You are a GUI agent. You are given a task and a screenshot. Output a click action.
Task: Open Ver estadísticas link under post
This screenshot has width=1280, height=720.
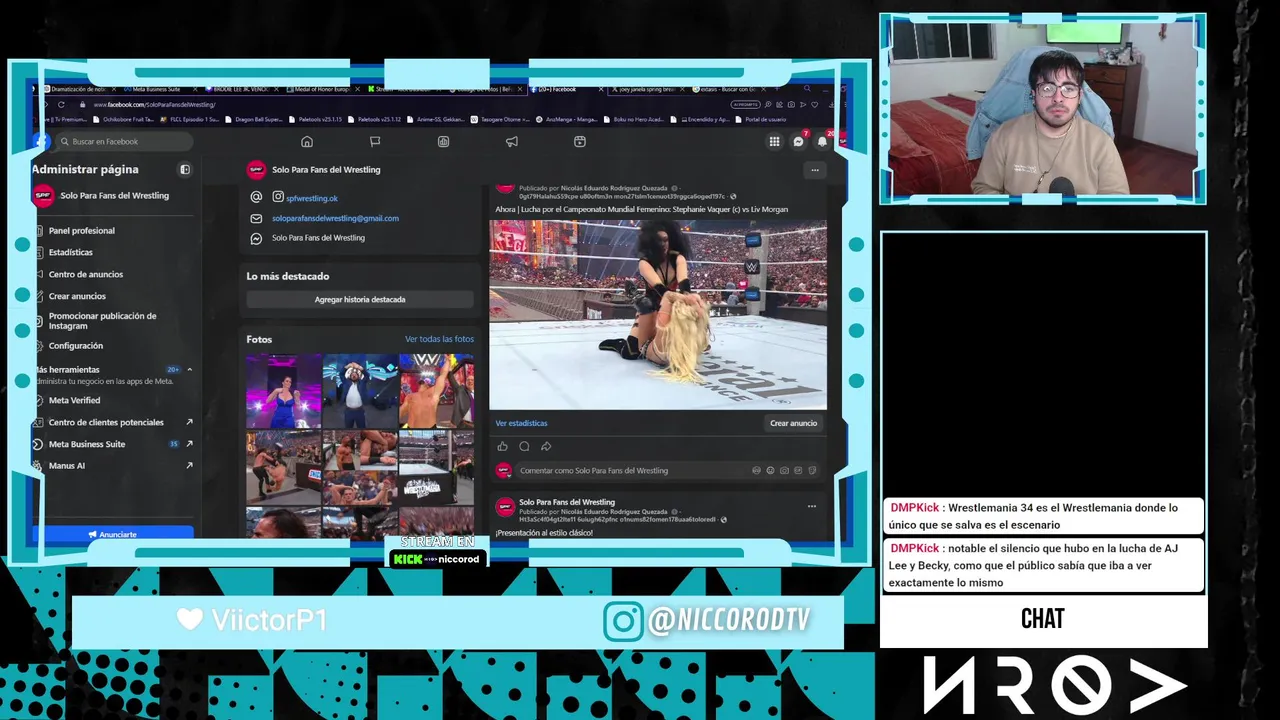click(521, 424)
